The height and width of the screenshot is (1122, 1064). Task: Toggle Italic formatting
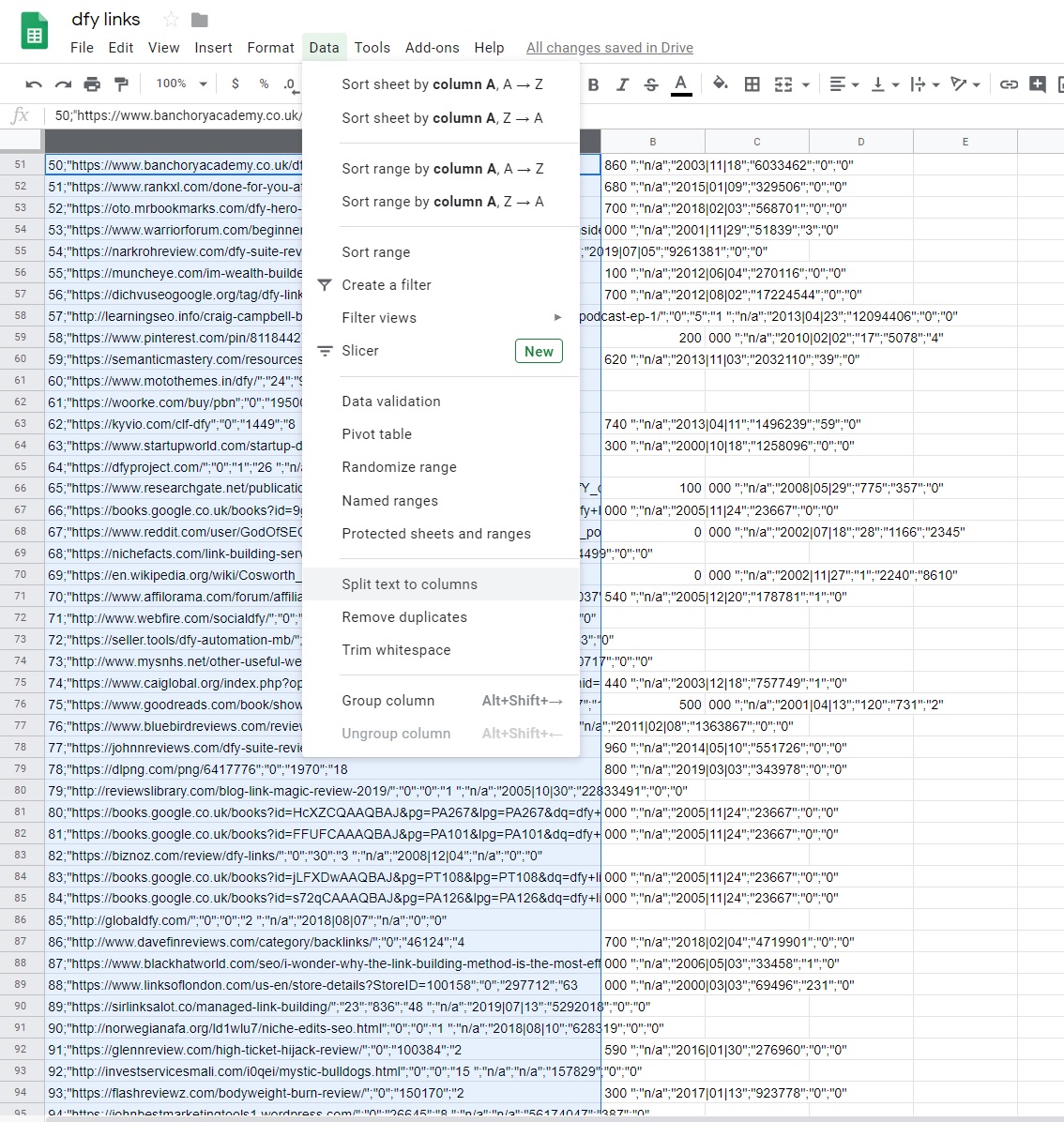click(x=622, y=84)
